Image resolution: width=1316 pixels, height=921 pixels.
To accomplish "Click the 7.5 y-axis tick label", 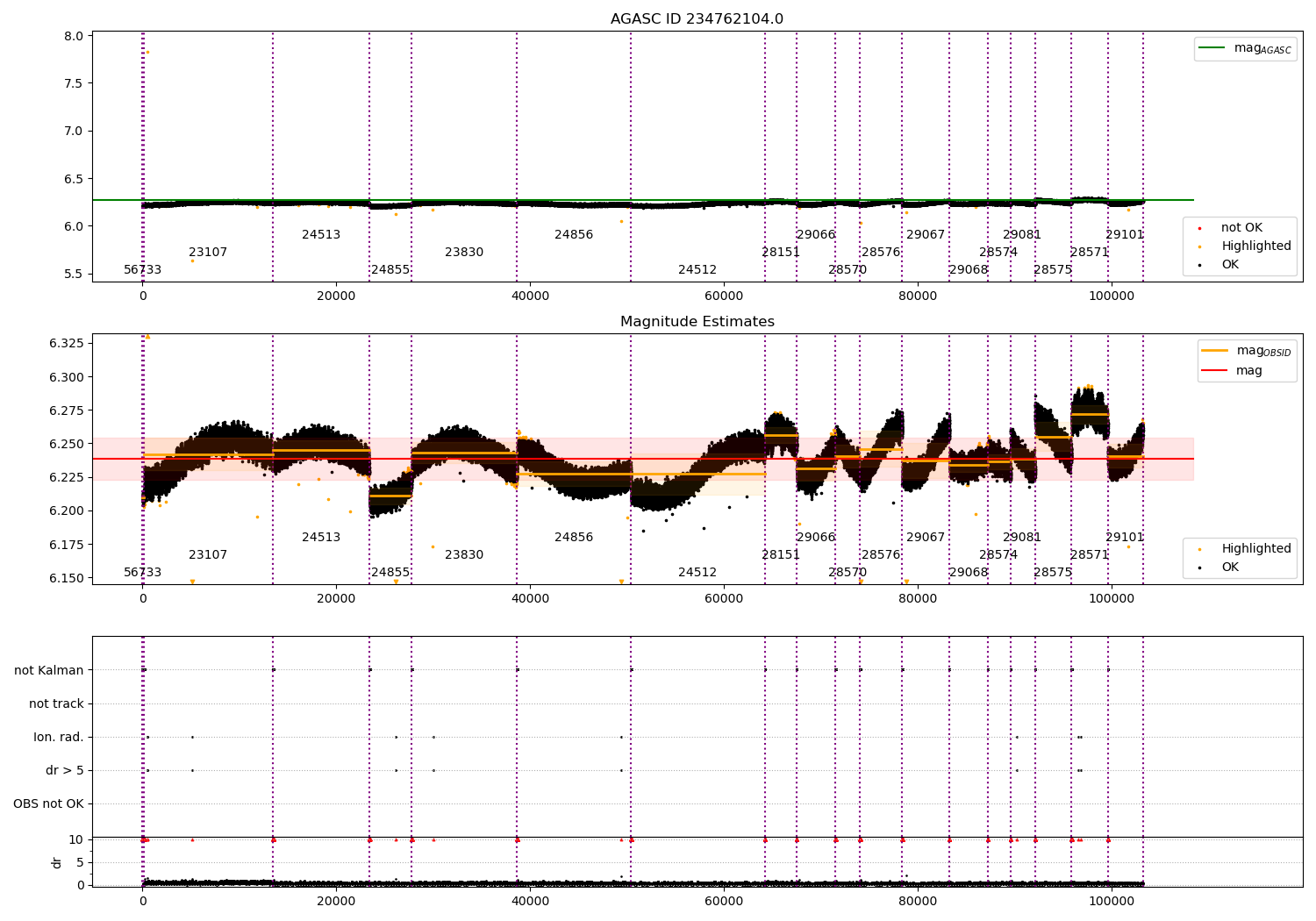I will pos(74,84).
